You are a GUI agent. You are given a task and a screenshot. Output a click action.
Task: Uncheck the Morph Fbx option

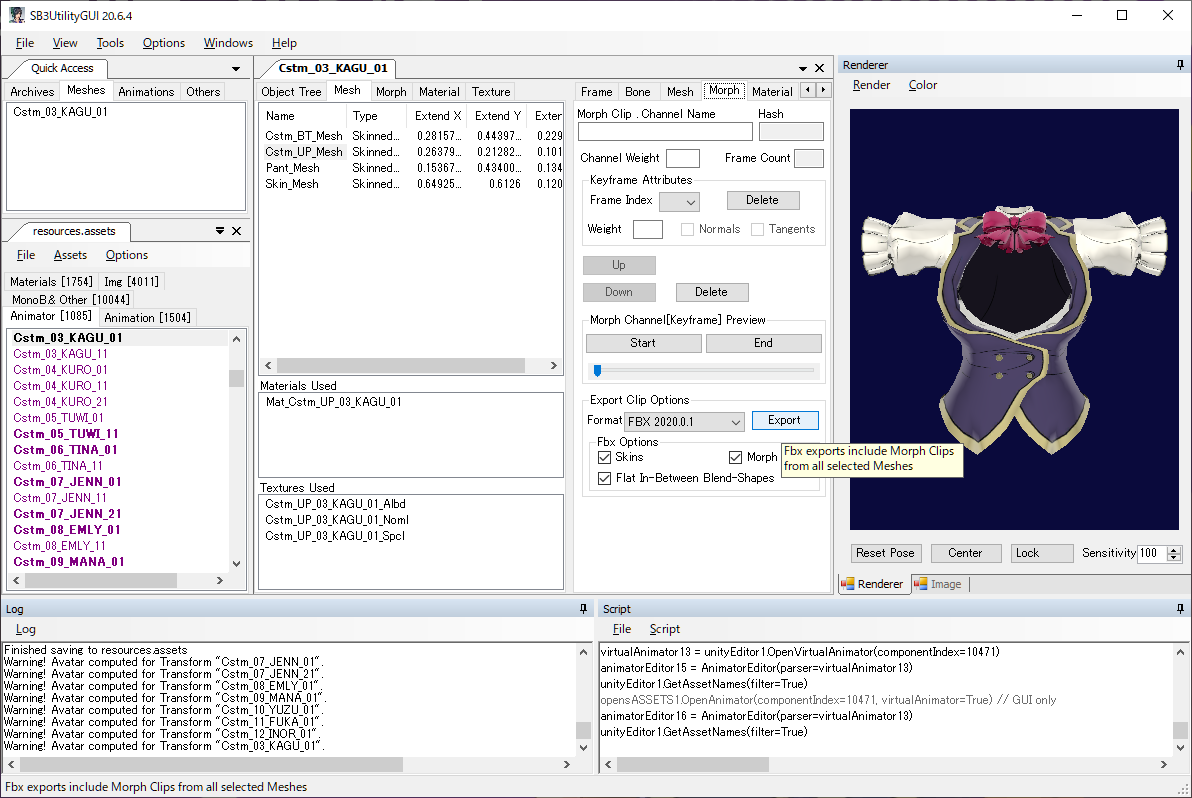[x=735, y=457]
